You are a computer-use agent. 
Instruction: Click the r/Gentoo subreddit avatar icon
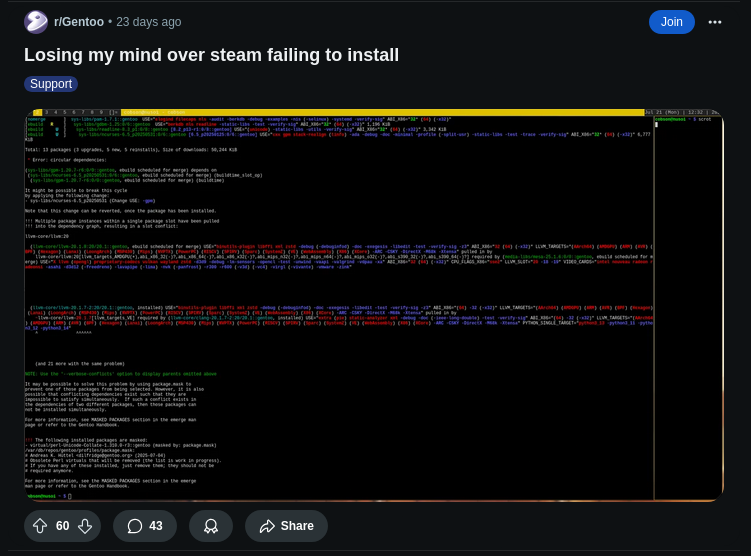(x=36, y=22)
